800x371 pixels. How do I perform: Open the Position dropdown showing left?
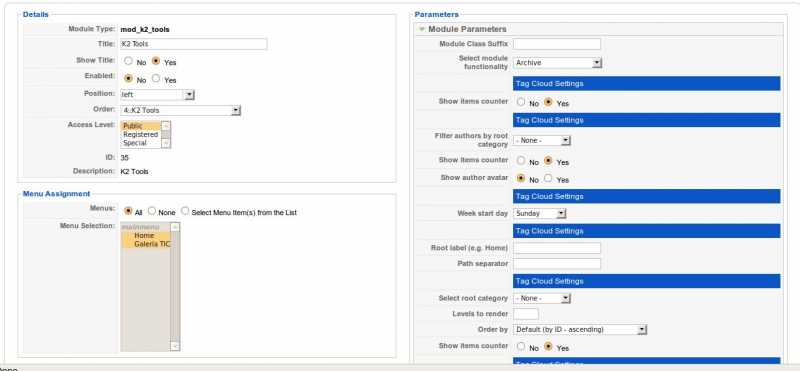click(x=157, y=95)
